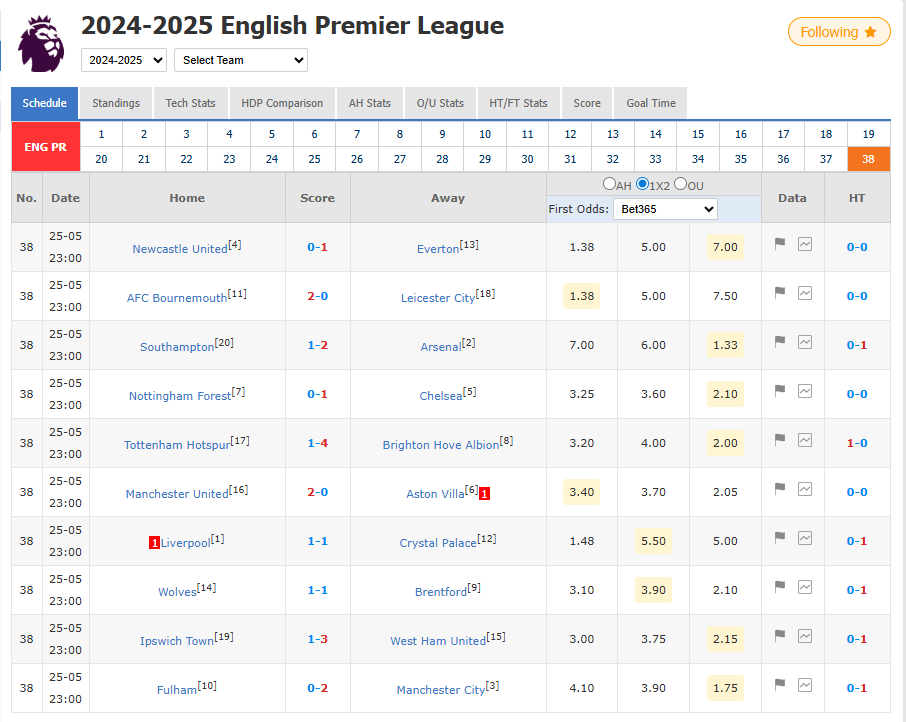Select the AH odds radio button

point(609,184)
